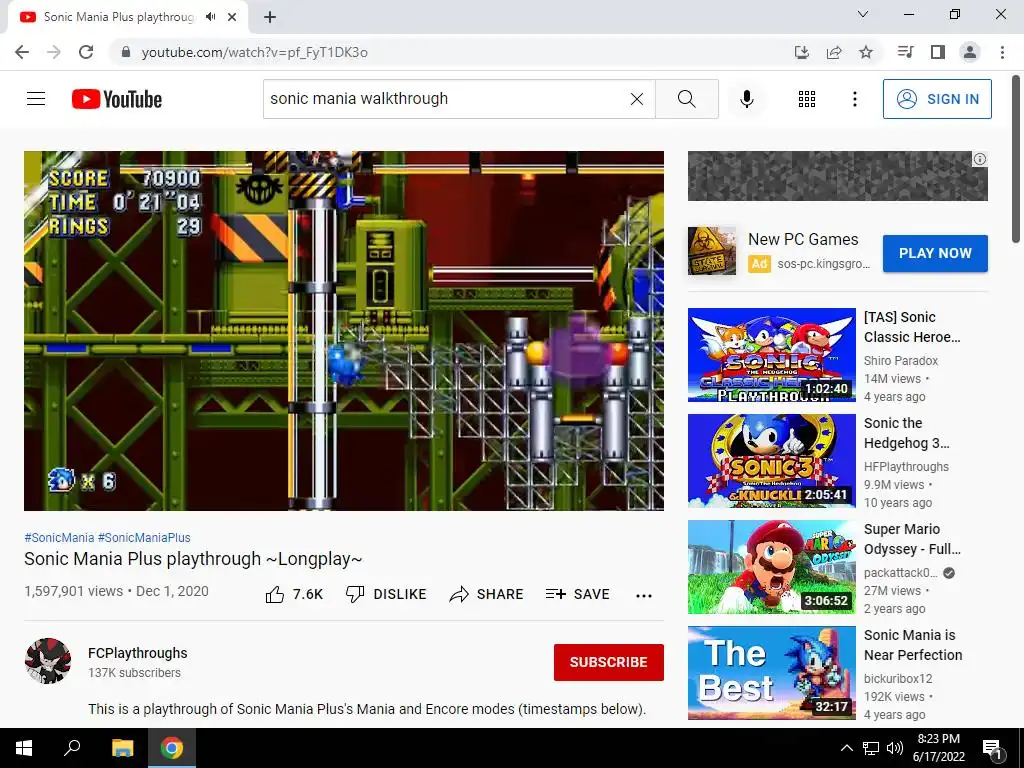Open TAS Sonic Classic Heroes thumbnail
This screenshot has height=768, width=1024.
772,355
